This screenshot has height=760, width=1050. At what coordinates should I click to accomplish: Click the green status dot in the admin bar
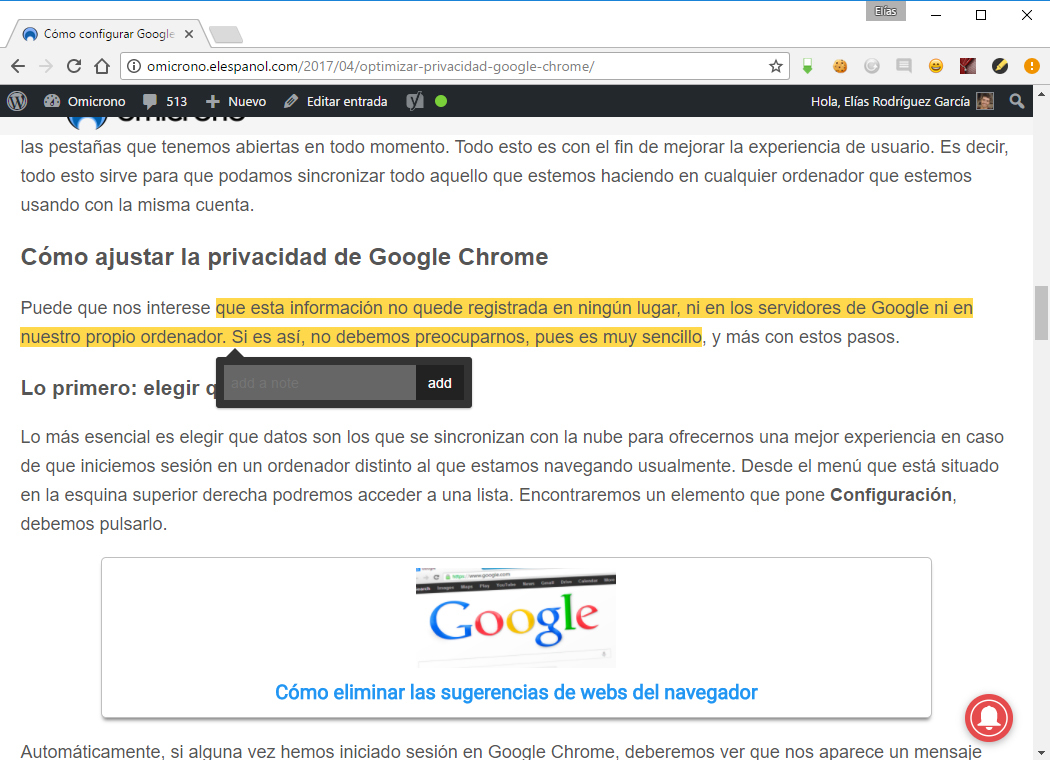440,101
